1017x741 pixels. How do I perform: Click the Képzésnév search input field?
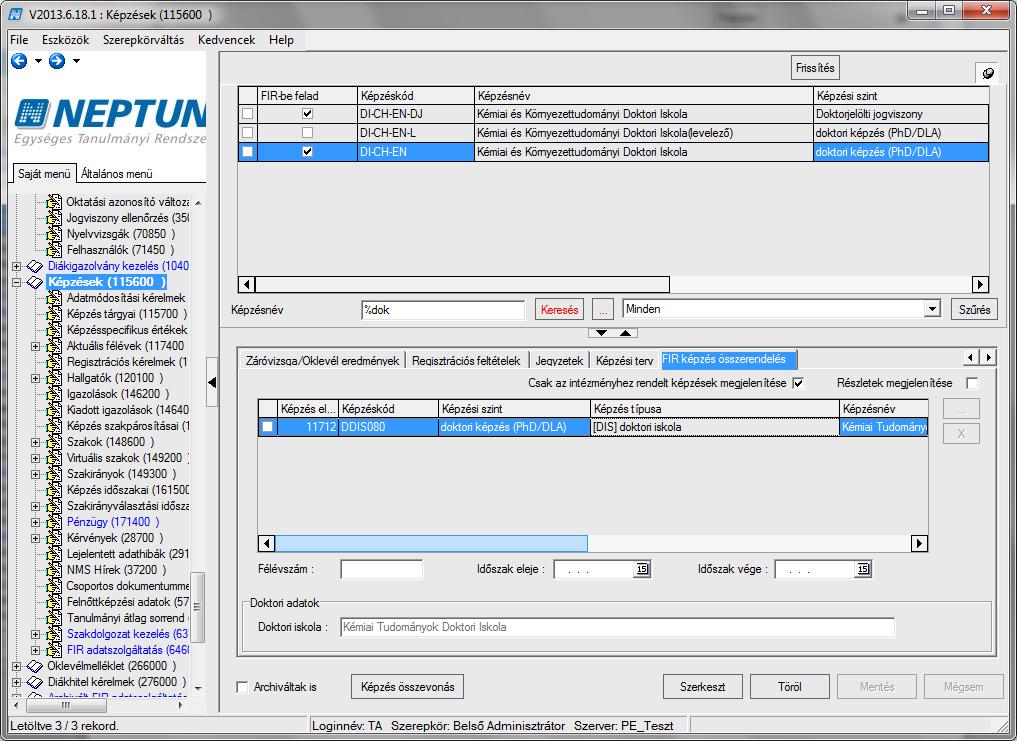click(443, 310)
